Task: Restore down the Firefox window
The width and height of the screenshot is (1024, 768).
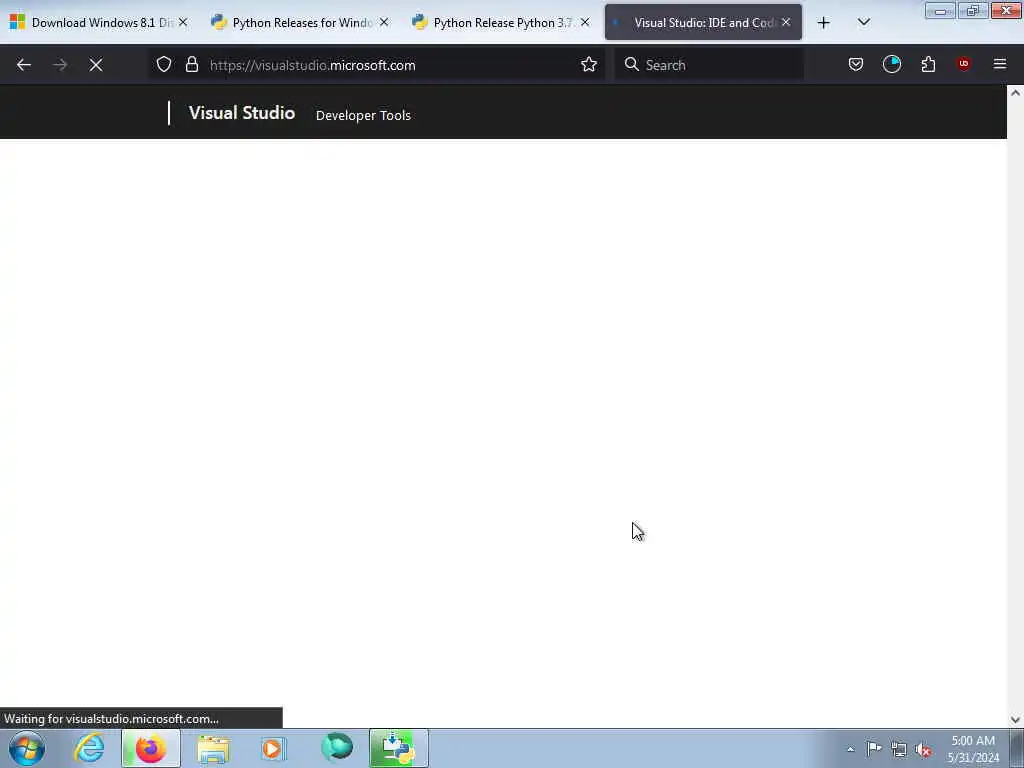Action: (x=972, y=11)
